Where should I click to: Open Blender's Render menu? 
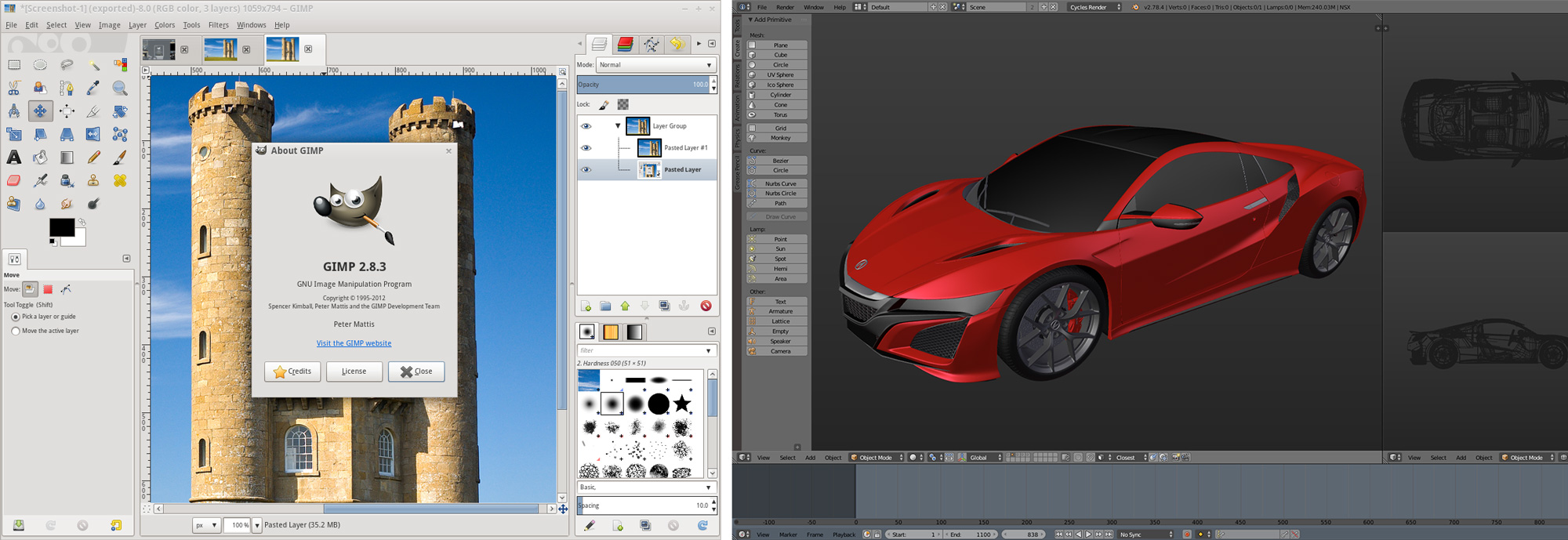point(785,7)
